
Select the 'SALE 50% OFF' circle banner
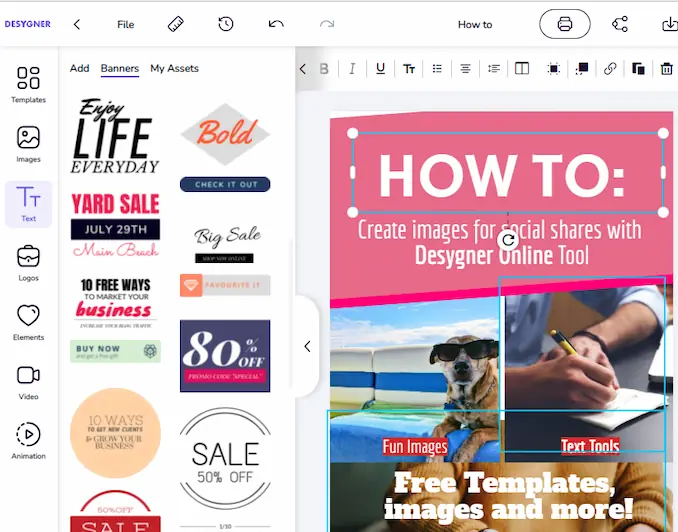pyautogui.click(x=225, y=458)
